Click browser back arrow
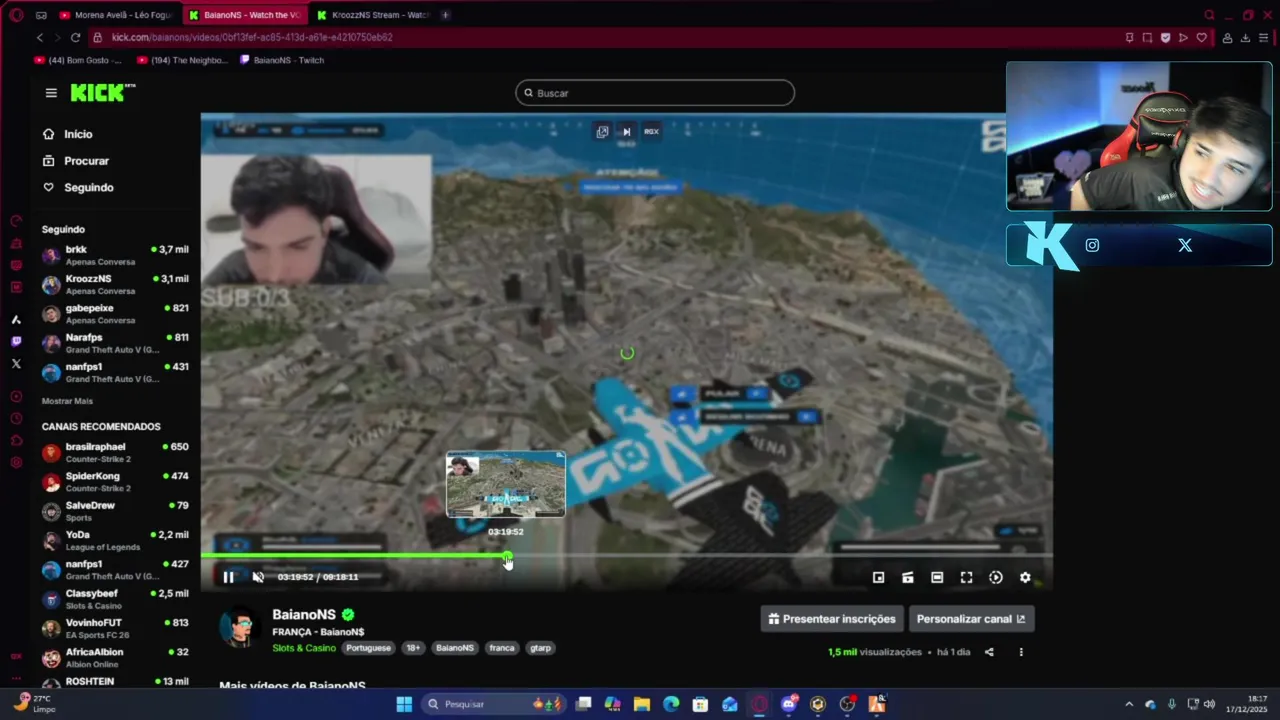1280x720 pixels. pos(40,37)
